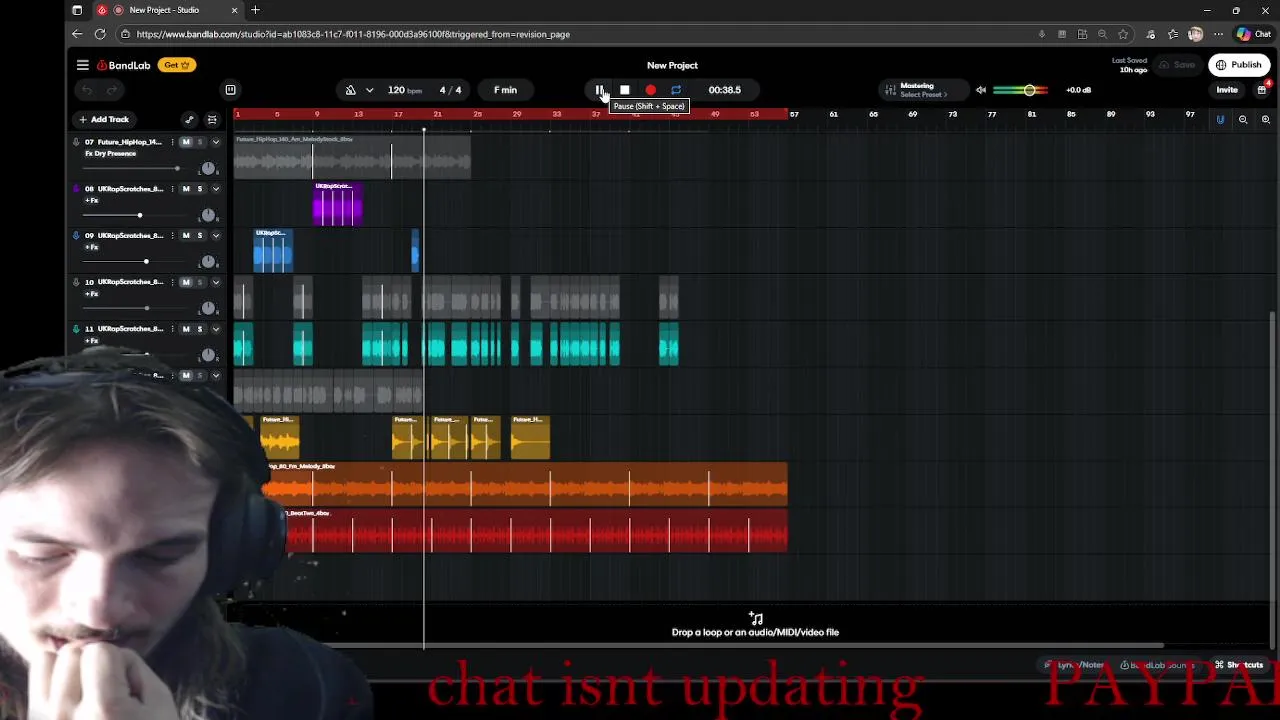
Task: Open the F min key selector
Action: click(505, 90)
